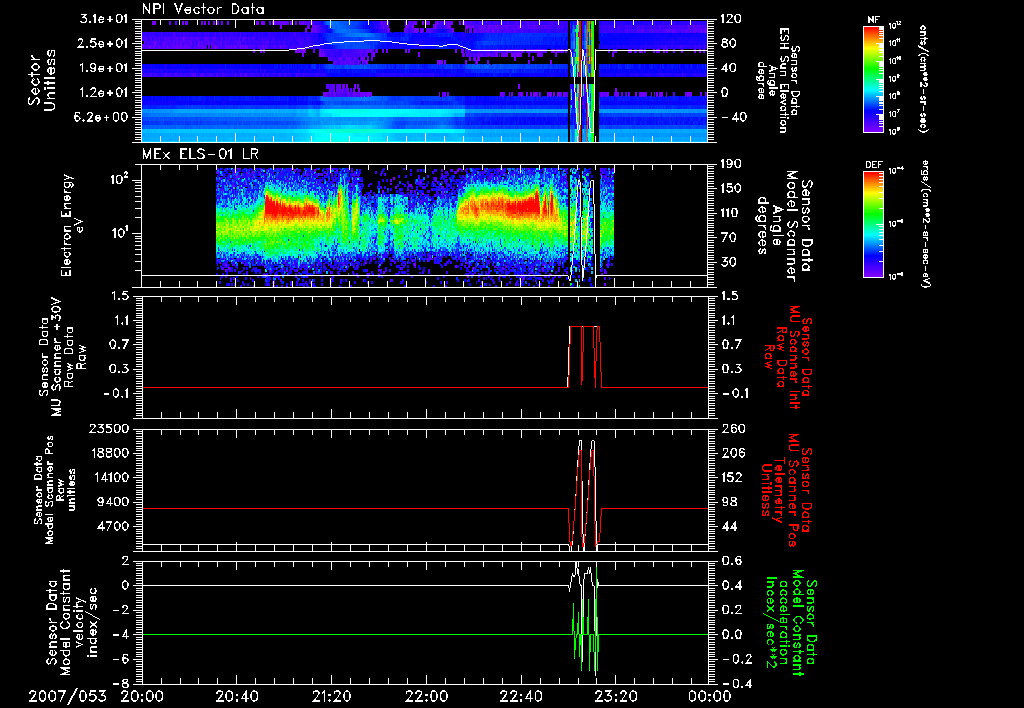
Task: Click the 20:40 time axis label
Action: (236, 696)
